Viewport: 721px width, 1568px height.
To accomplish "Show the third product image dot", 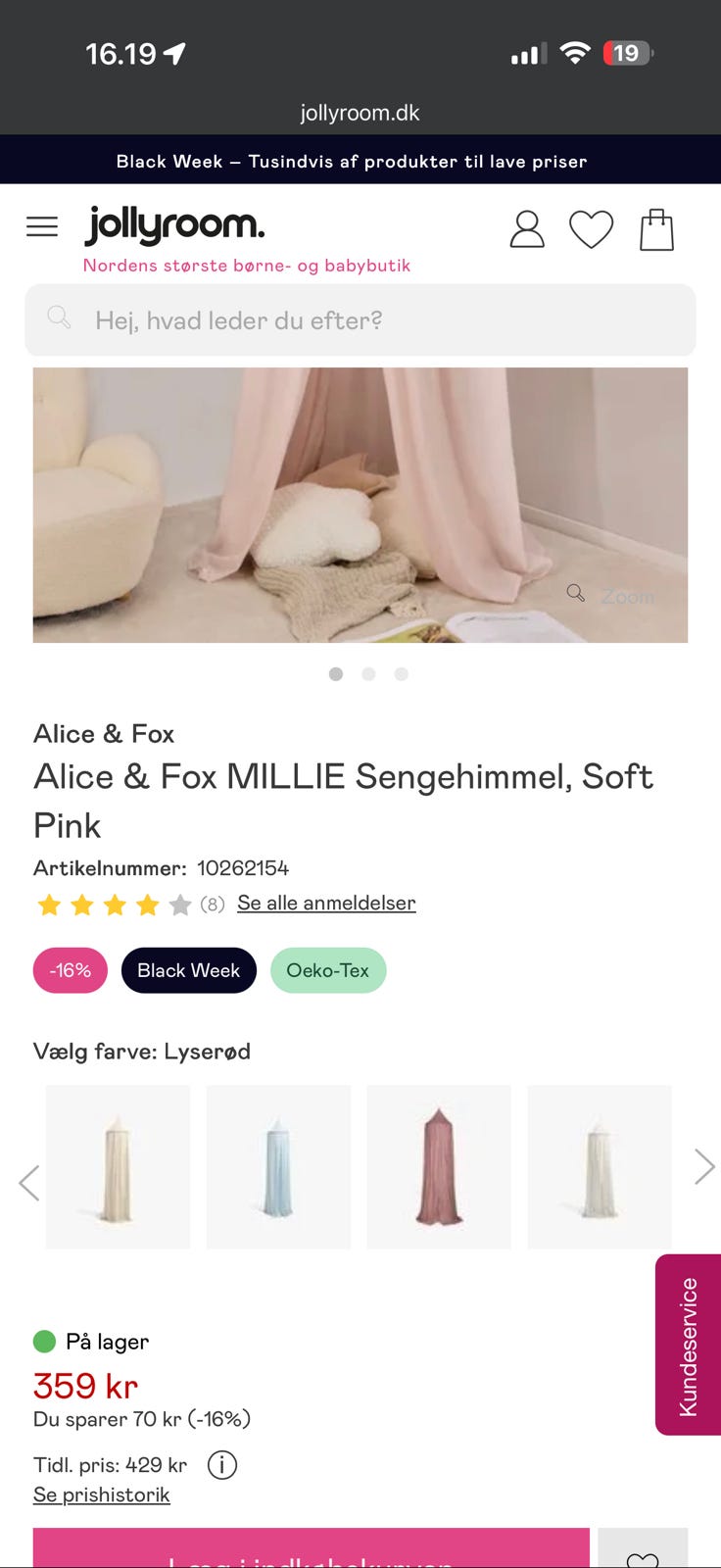I will coord(401,674).
